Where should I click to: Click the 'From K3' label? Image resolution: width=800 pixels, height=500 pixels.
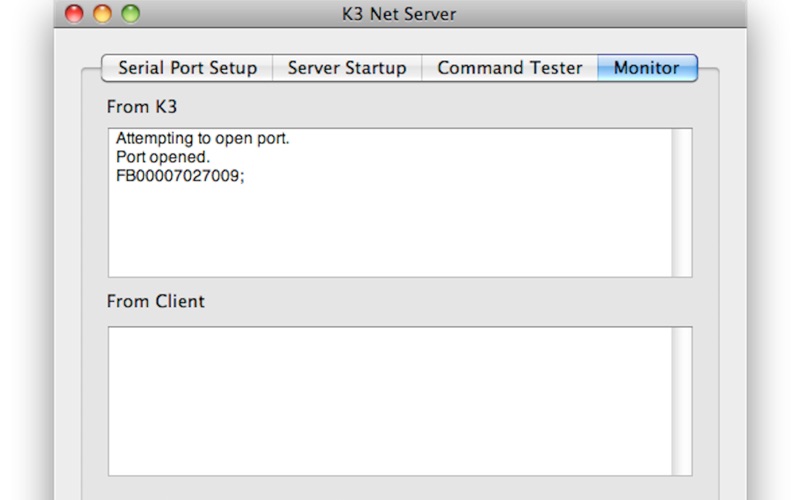click(142, 107)
